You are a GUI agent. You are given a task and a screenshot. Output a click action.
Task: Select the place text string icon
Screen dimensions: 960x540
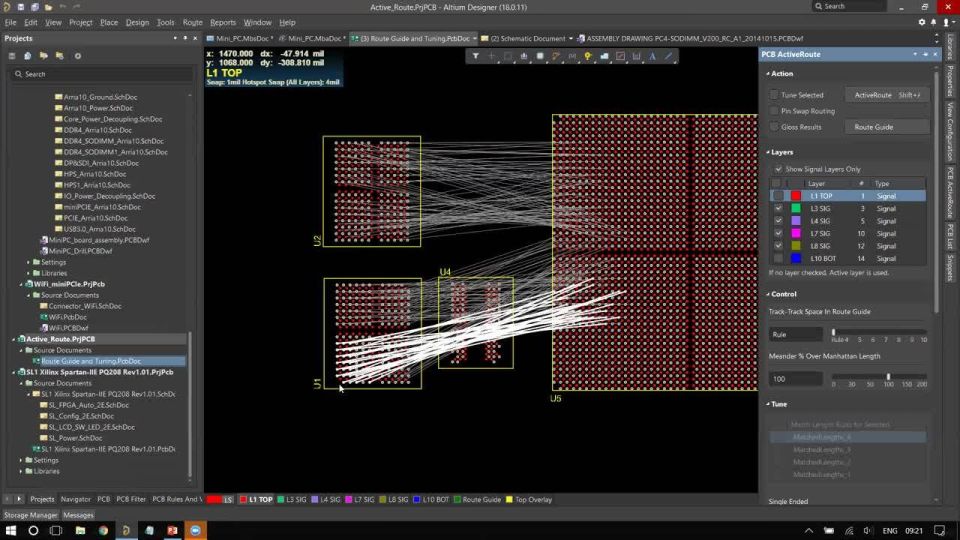[x=653, y=56]
